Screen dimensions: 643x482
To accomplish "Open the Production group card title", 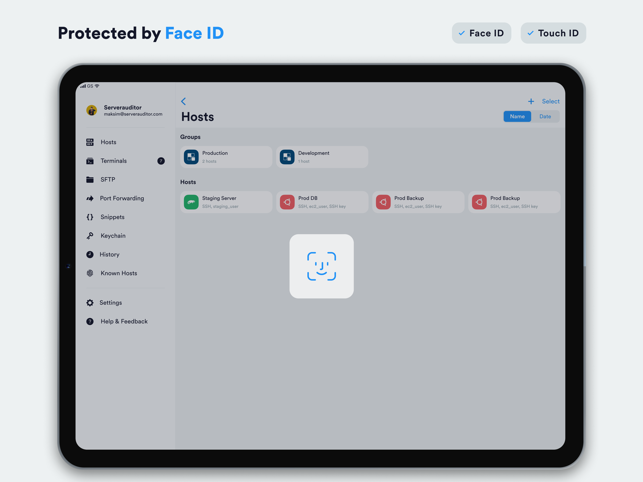I will coord(215,153).
